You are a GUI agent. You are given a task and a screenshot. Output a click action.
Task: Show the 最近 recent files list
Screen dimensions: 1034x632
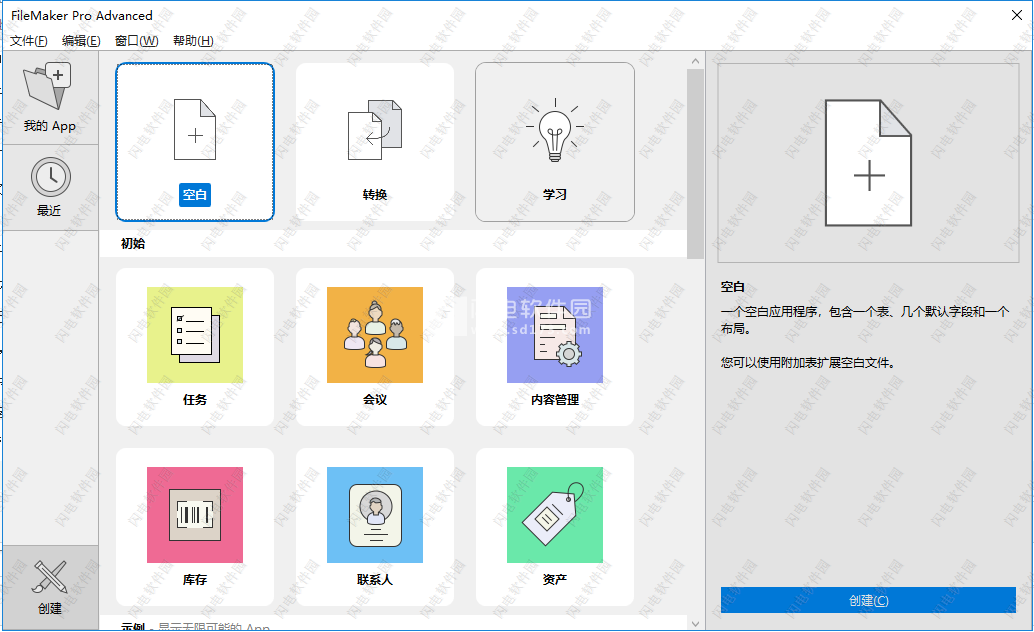(50, 188)
